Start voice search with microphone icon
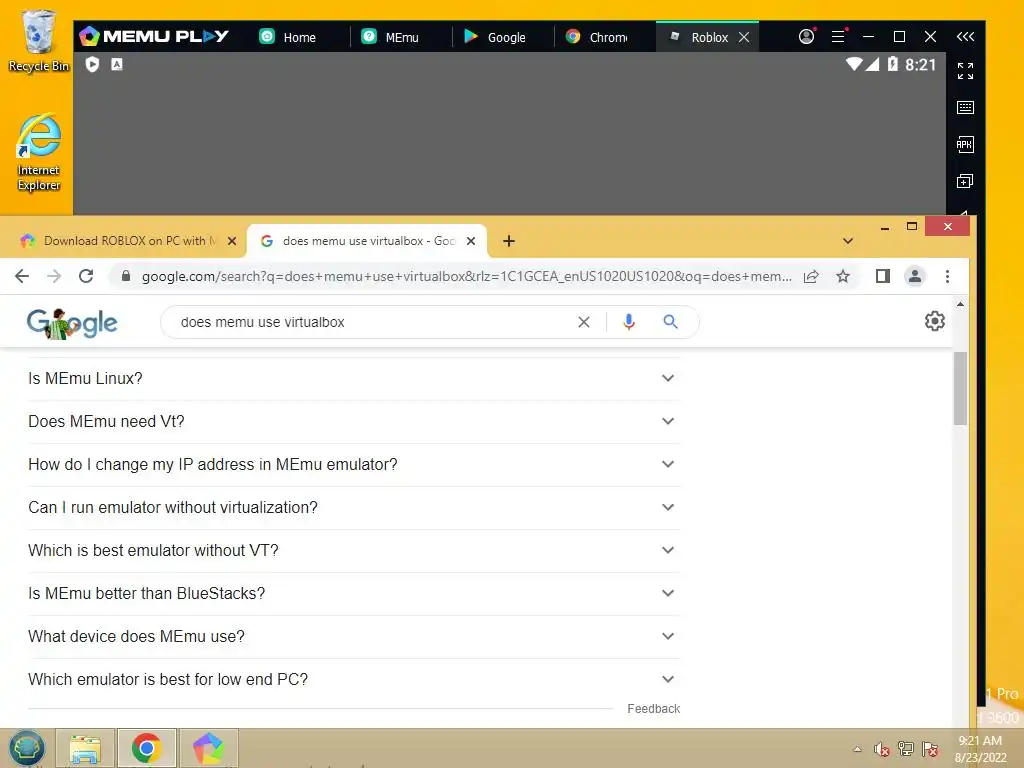Screen dimensions: 1024x768 (x=628, y=322)
